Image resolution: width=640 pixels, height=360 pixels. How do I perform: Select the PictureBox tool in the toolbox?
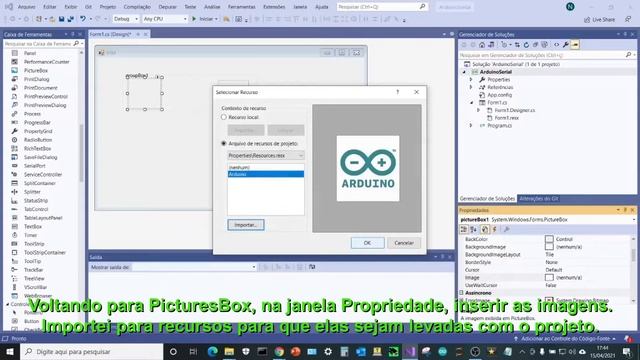[36, 71]
